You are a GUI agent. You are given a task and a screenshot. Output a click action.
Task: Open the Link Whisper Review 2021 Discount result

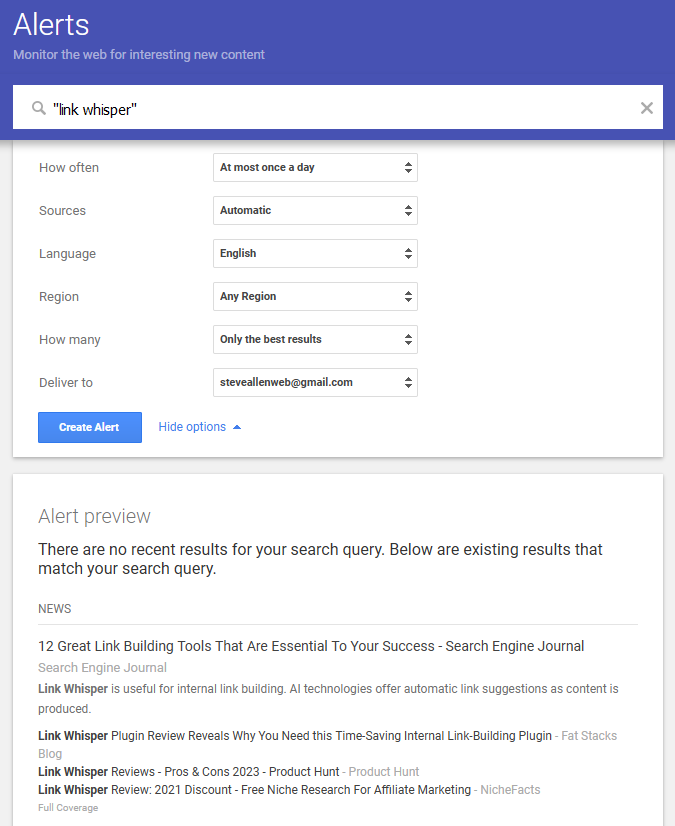[x=254, y=790]
